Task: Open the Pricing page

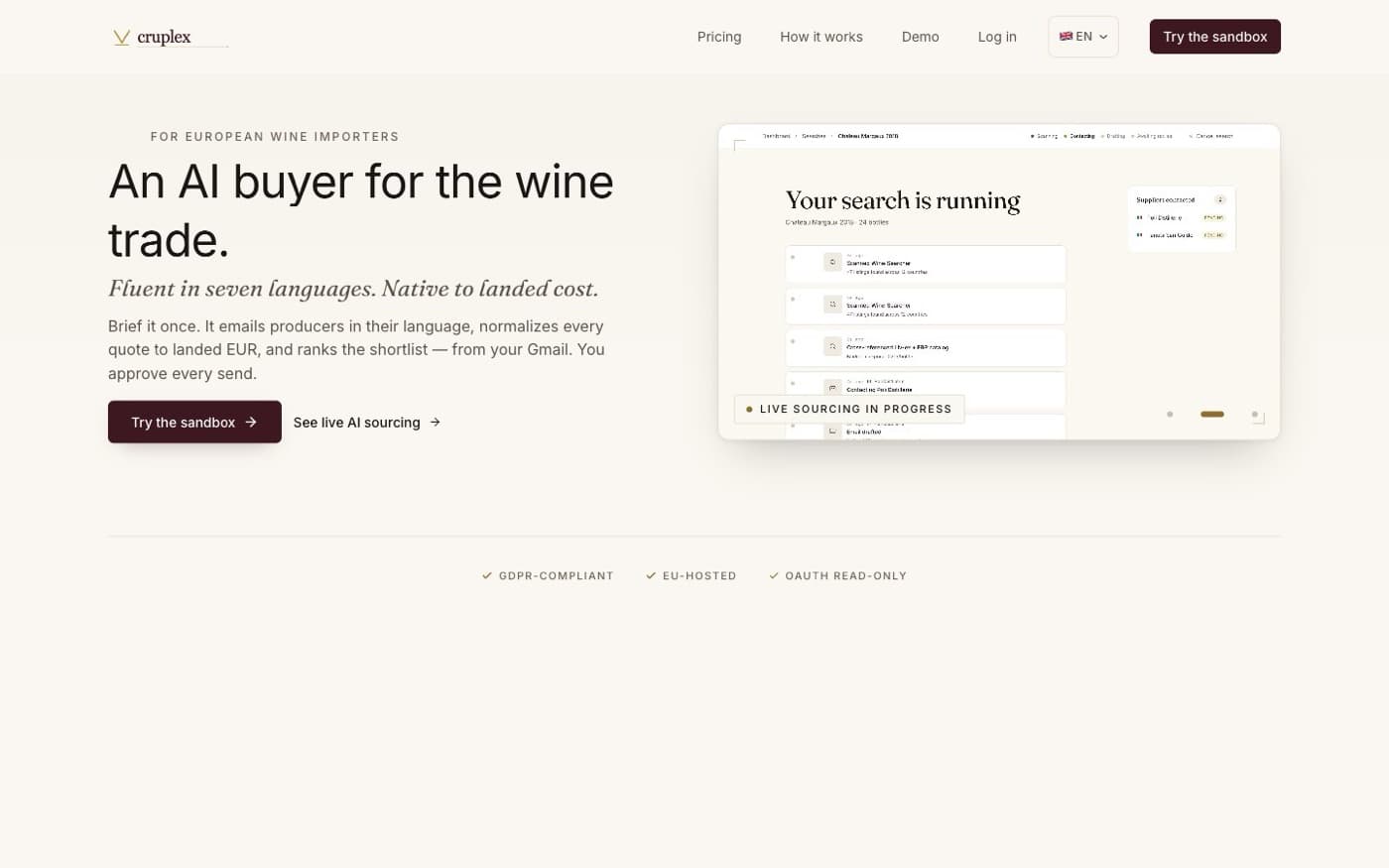Action: tap(719, 37)
